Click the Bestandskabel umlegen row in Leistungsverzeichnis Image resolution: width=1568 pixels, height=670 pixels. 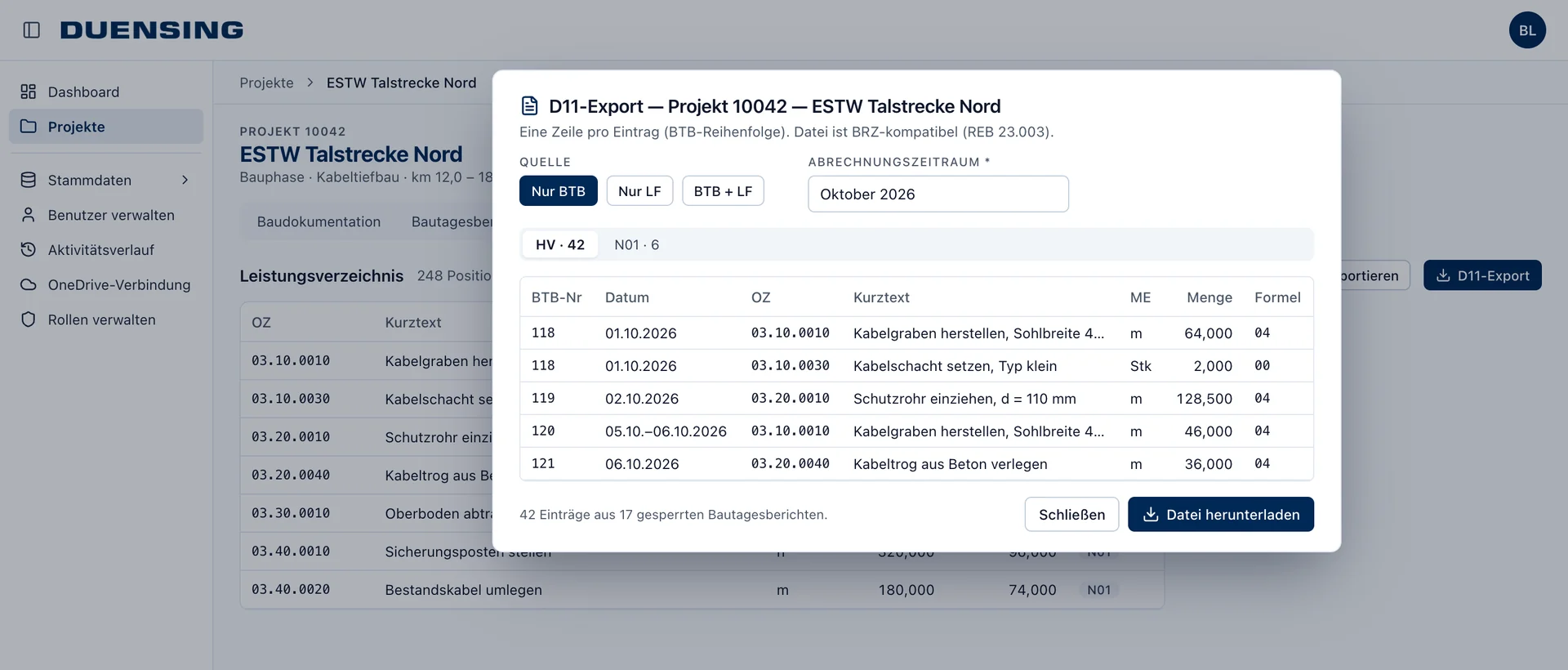[702, 590]
